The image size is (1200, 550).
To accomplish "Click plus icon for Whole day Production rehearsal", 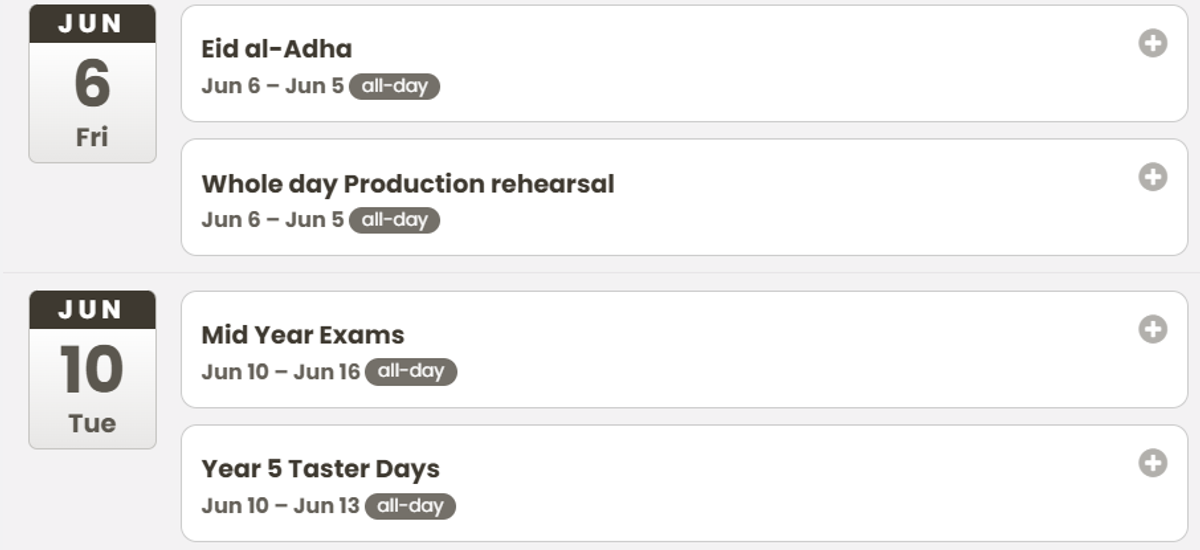I will coord(1153,177).
